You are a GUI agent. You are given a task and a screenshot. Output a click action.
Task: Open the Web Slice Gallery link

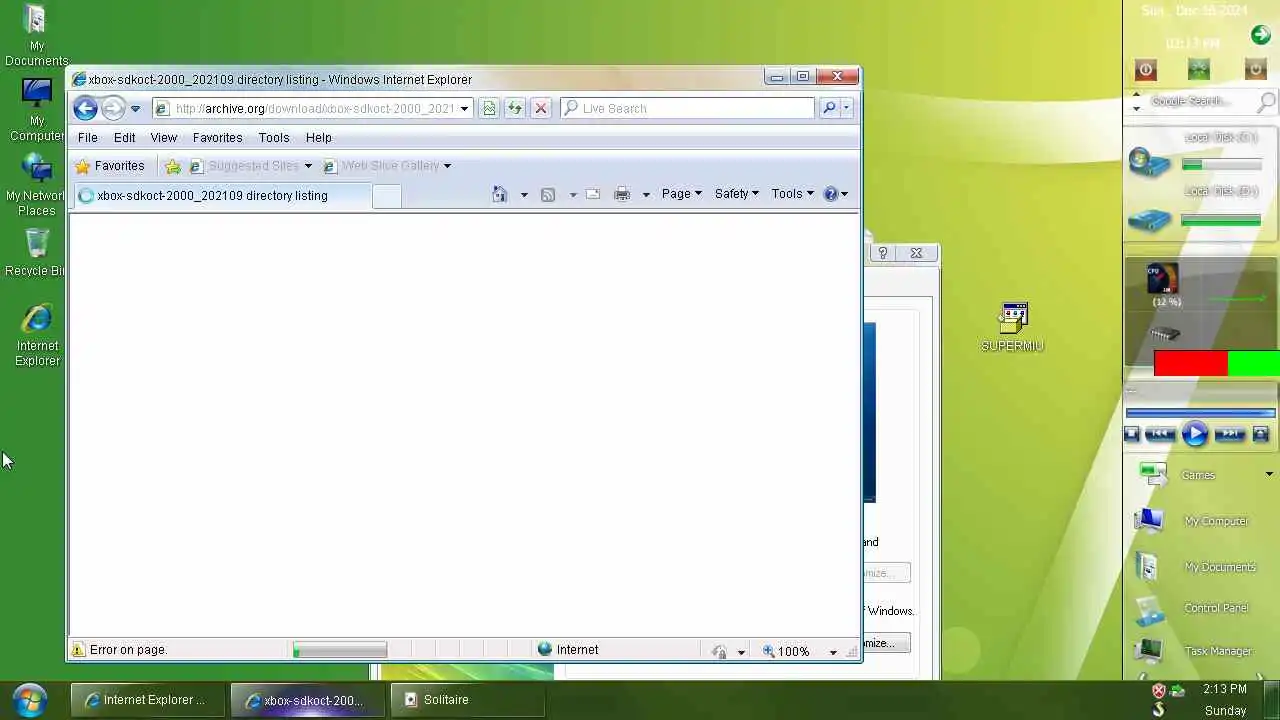pyautogui.click(x=381, y=166)
